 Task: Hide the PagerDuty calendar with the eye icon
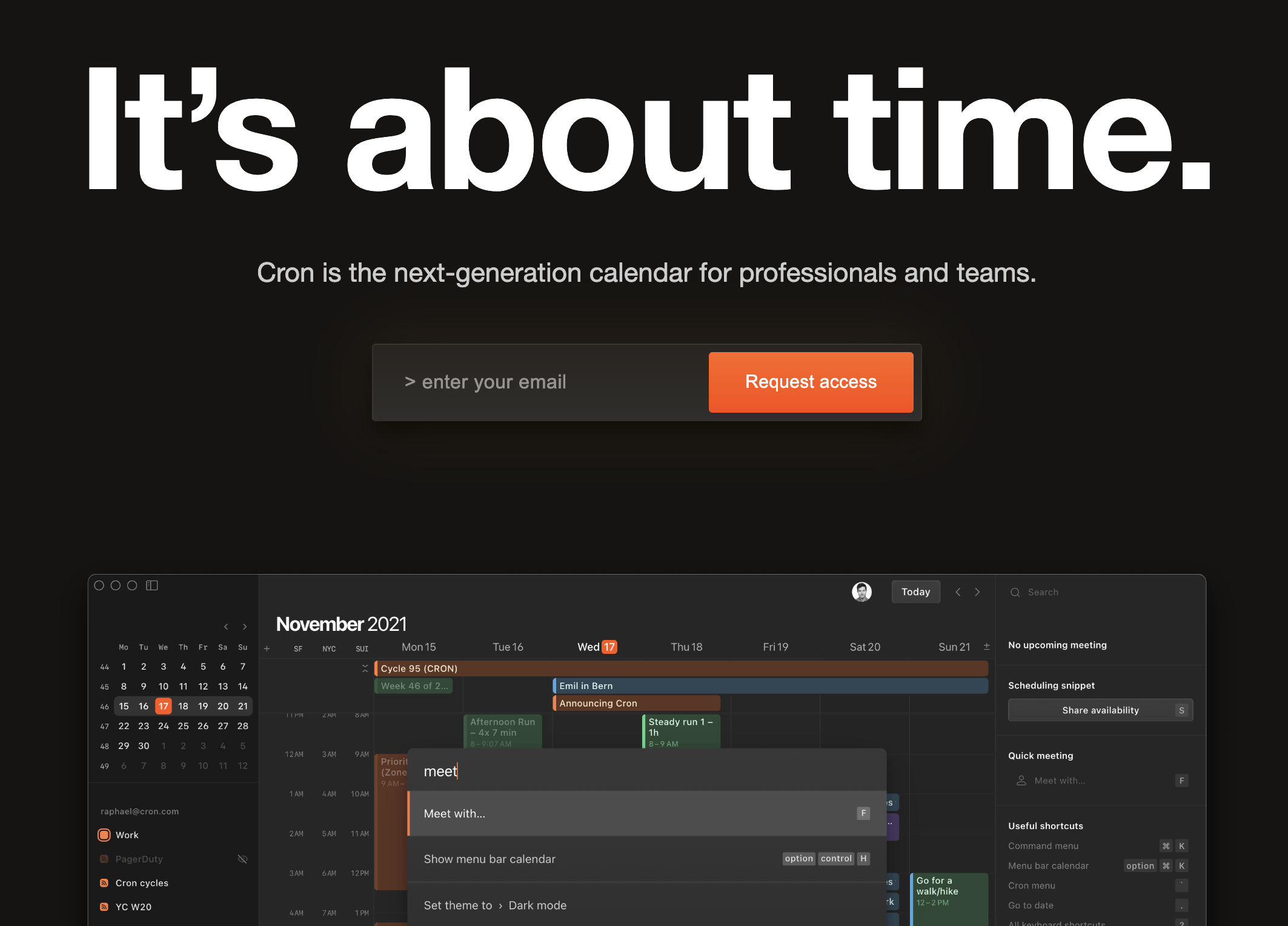pos(243,859)
